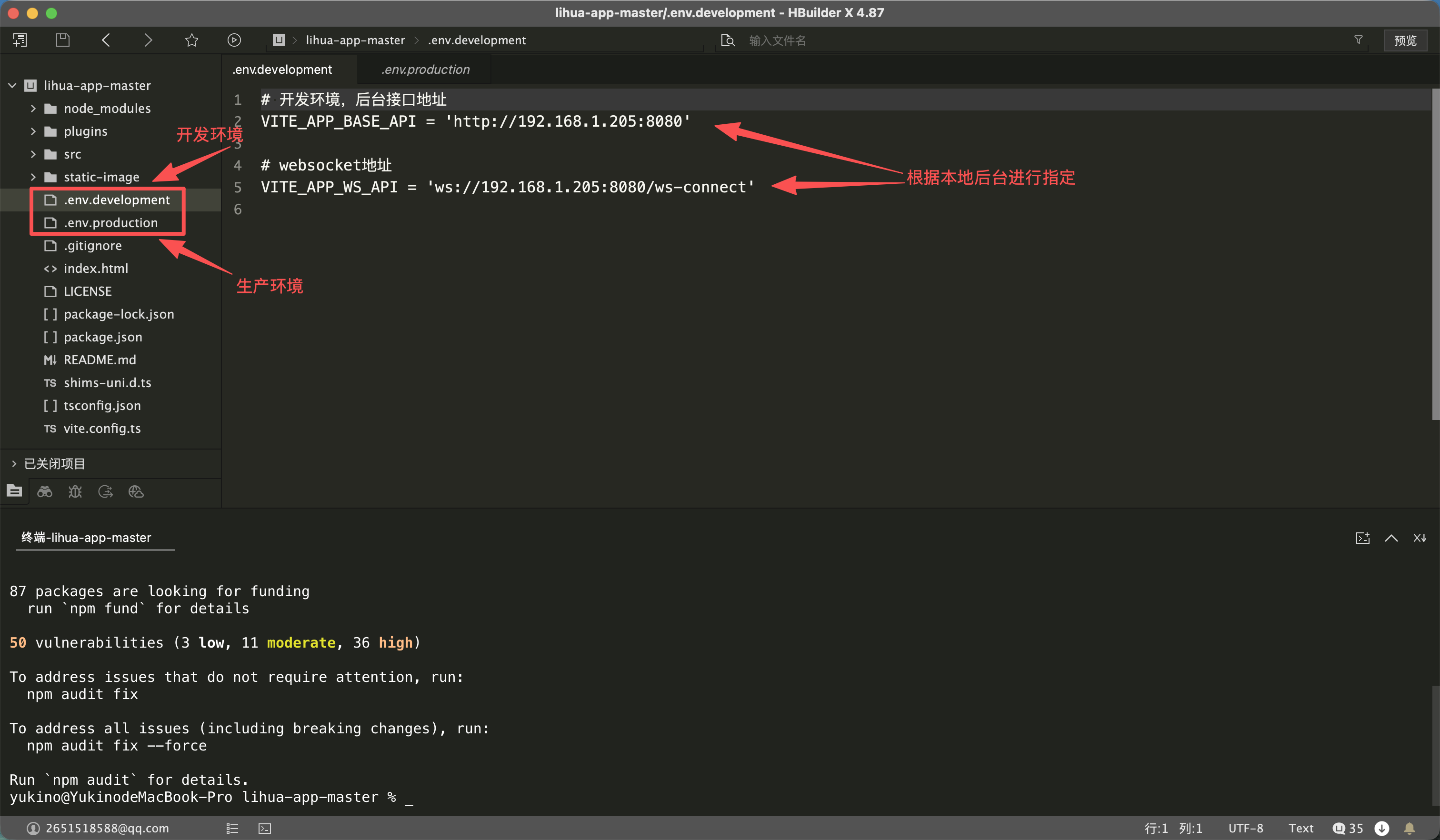This screenshot has height=840, width=1440.
Task: Open the debug bug icon in sidebar
Action: pos(75,491)
